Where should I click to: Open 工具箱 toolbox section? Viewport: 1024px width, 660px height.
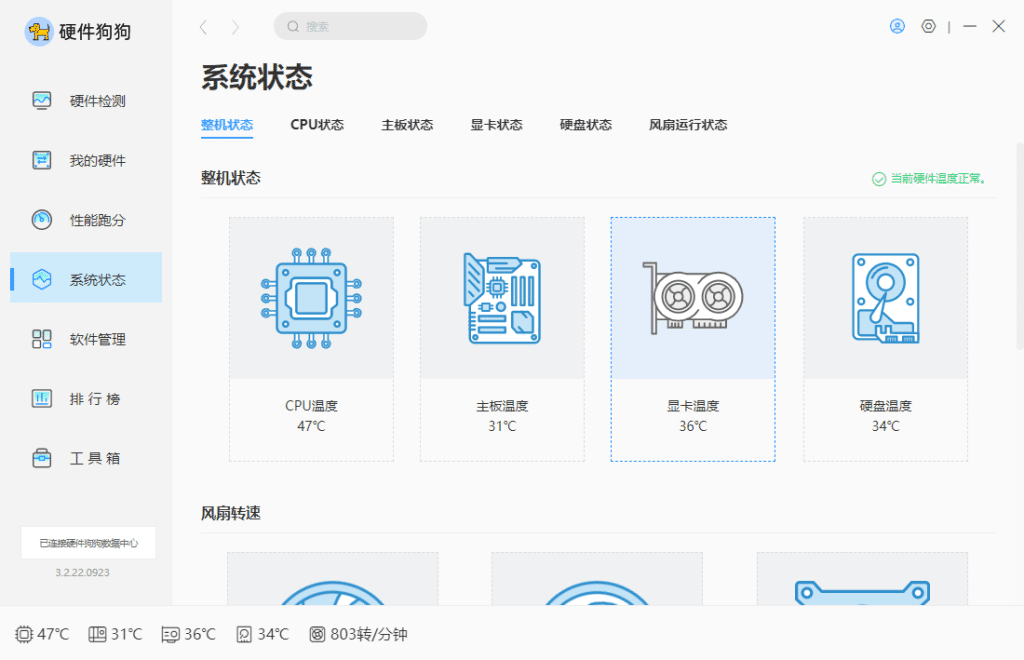(86, 458)
